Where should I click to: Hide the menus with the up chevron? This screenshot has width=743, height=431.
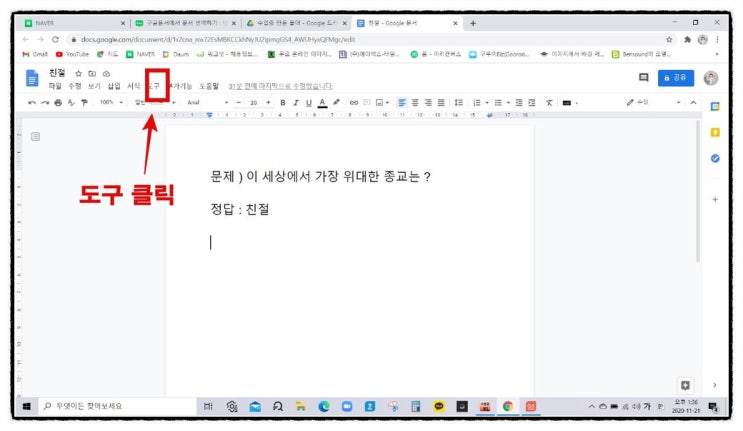pyautogui.click(x=693, y=102)
